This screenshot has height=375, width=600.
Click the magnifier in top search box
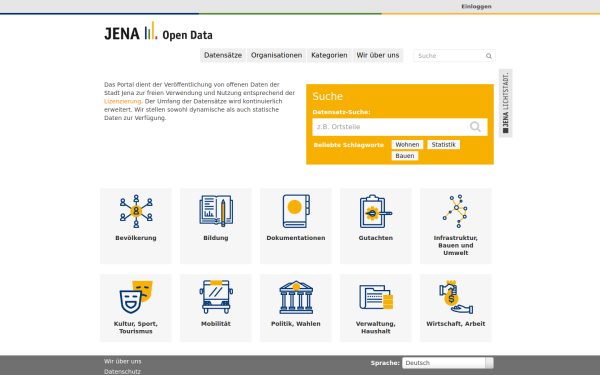click(x=489, y=56)
